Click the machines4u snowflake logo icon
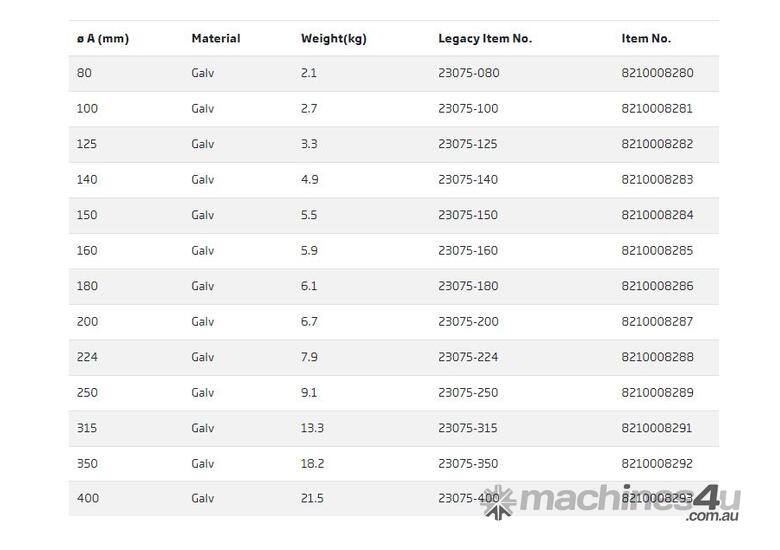780x550 pixels. [x=500, y=503]
